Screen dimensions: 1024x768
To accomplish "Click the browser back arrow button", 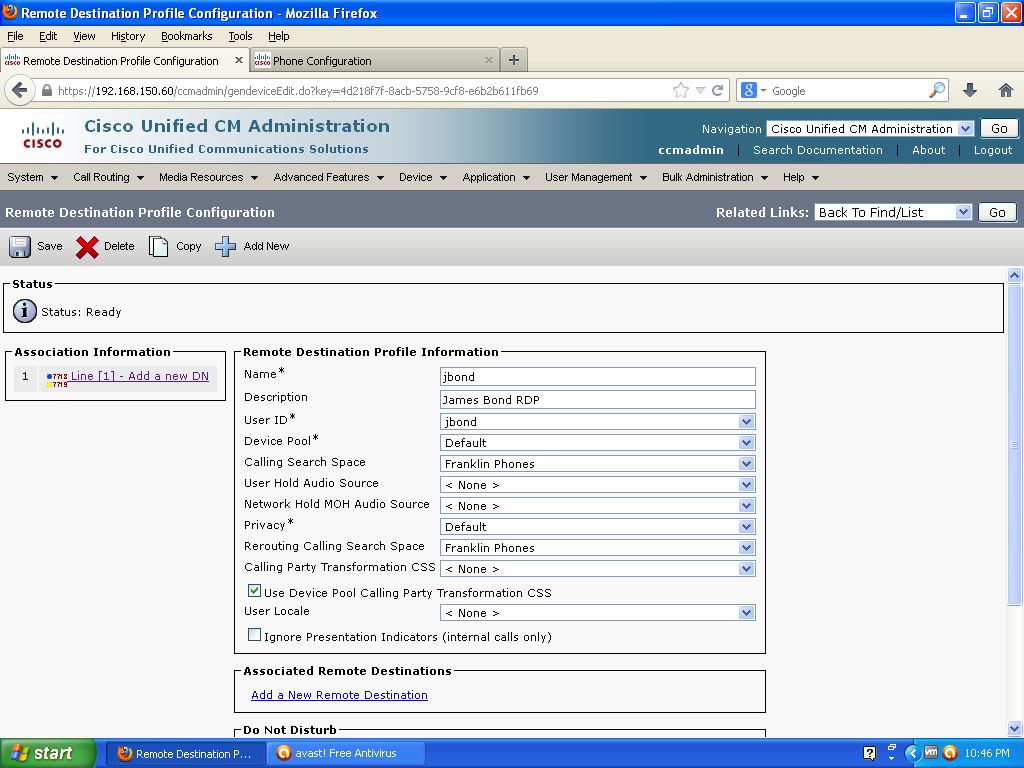I will (20, 90).
